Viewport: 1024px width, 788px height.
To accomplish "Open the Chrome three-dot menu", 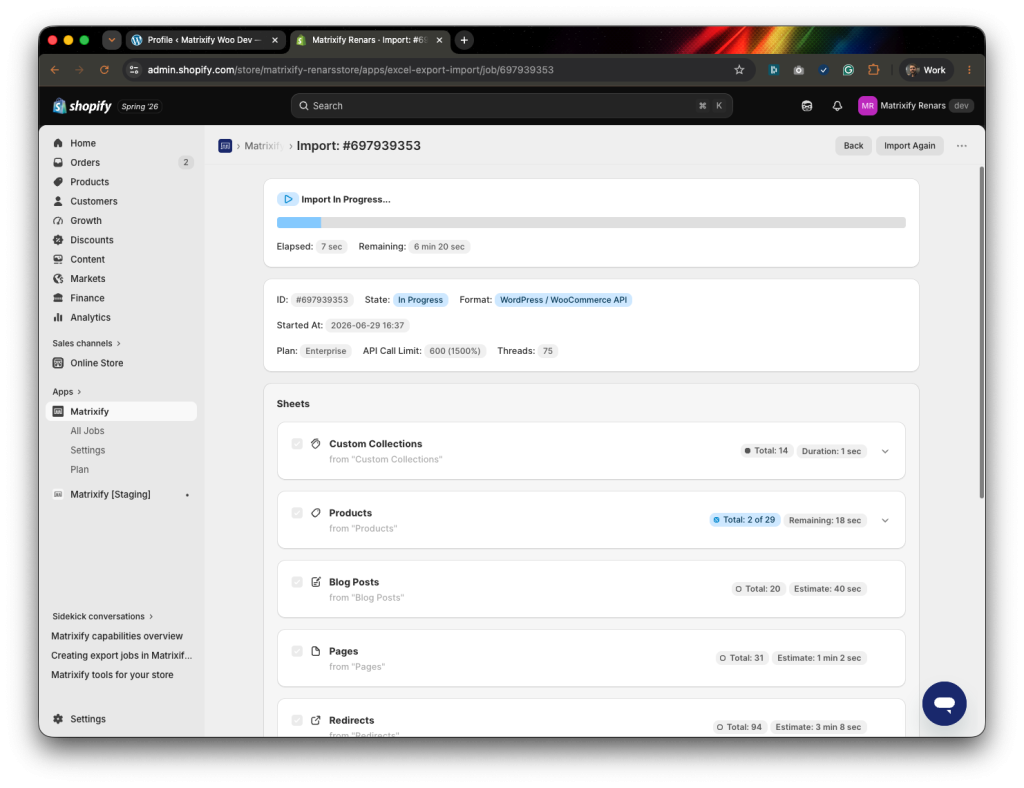I will [x=969, y=70].
